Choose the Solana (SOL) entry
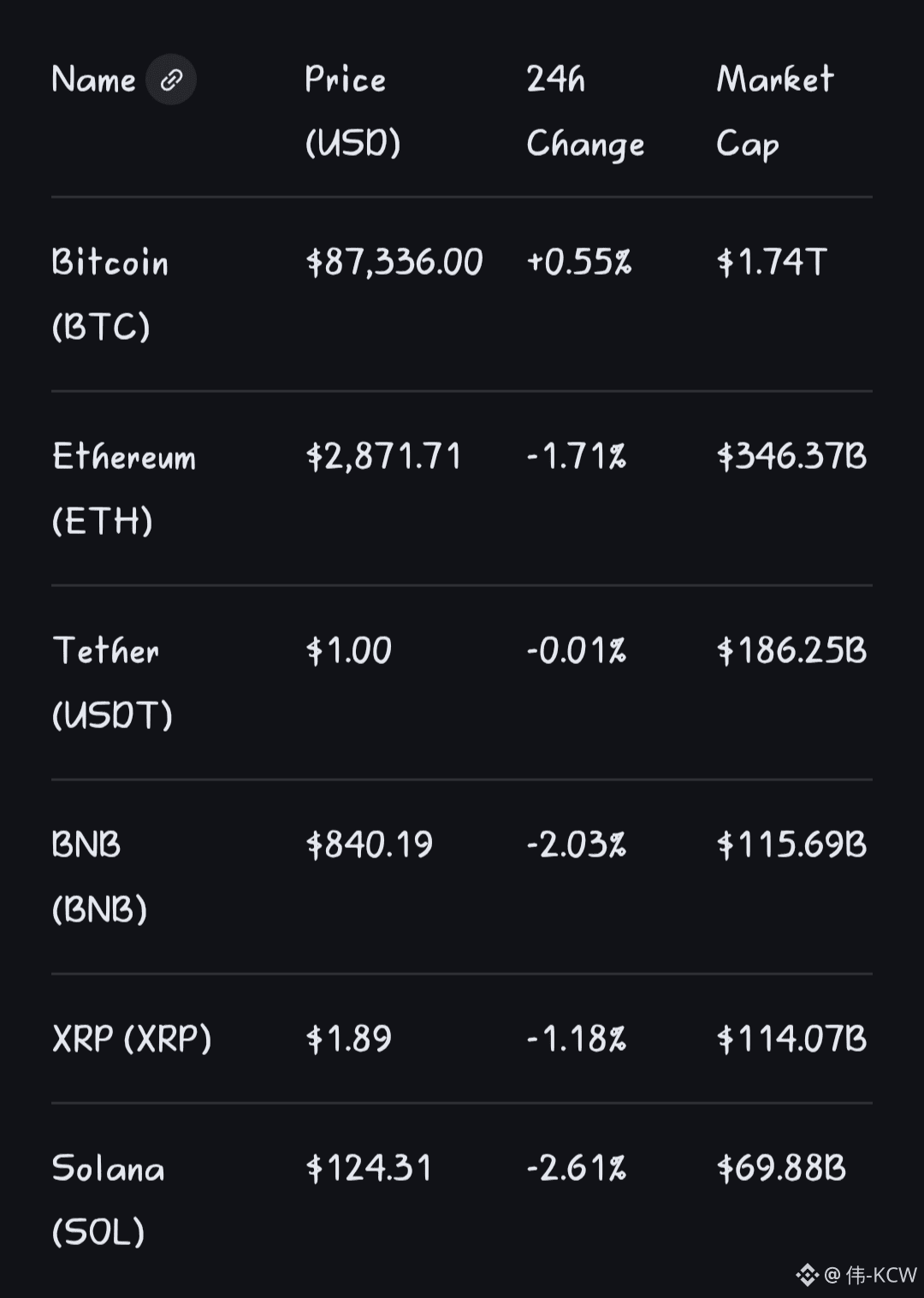The image size is (924, 1298). click(108, 1200)
